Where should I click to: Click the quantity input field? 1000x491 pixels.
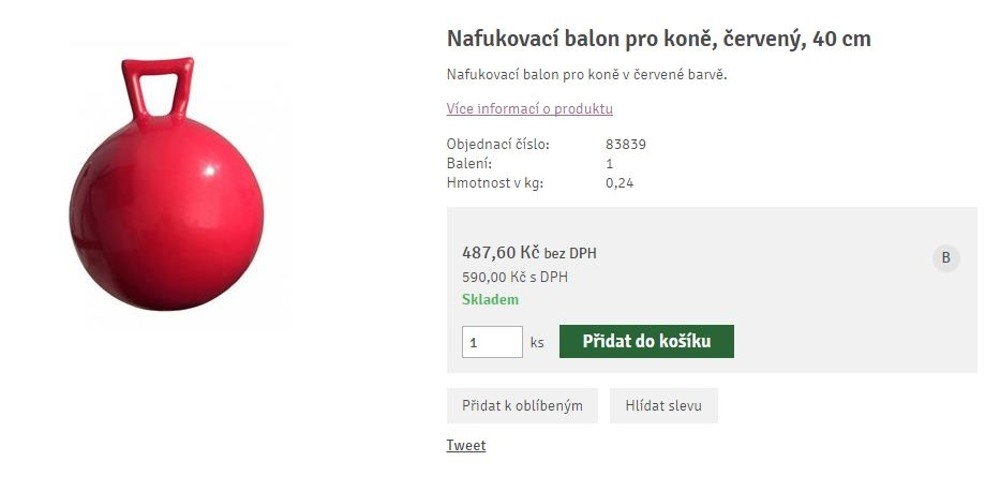[492, 342]
